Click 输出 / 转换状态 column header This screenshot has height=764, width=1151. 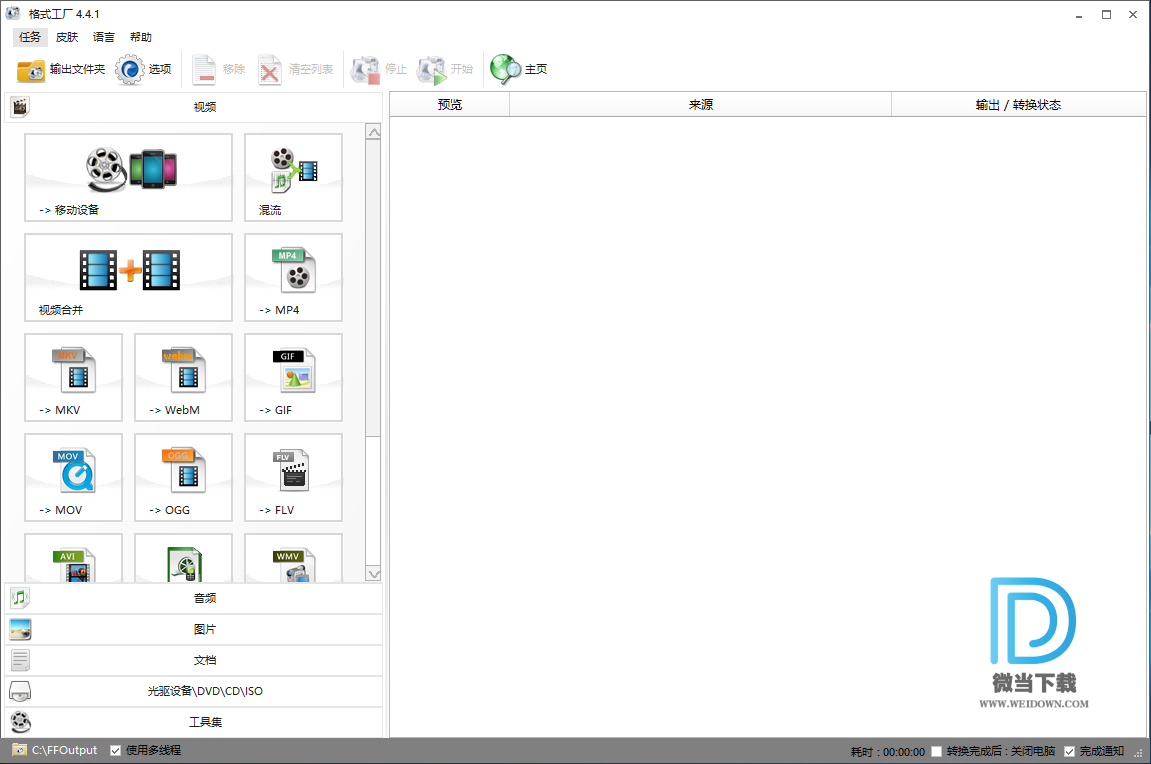[x=1019, y=104]
